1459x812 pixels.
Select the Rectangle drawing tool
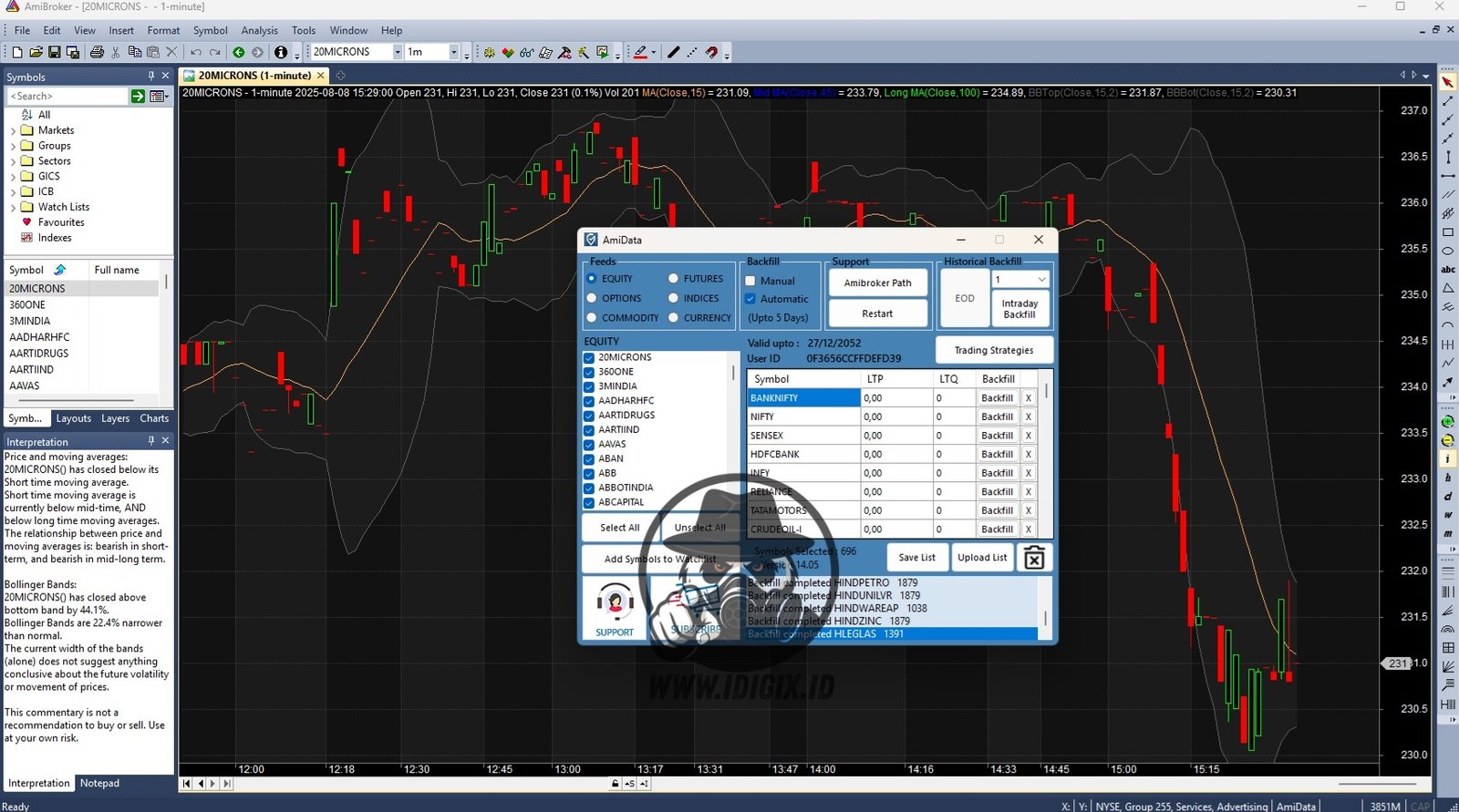point(1448,232)
